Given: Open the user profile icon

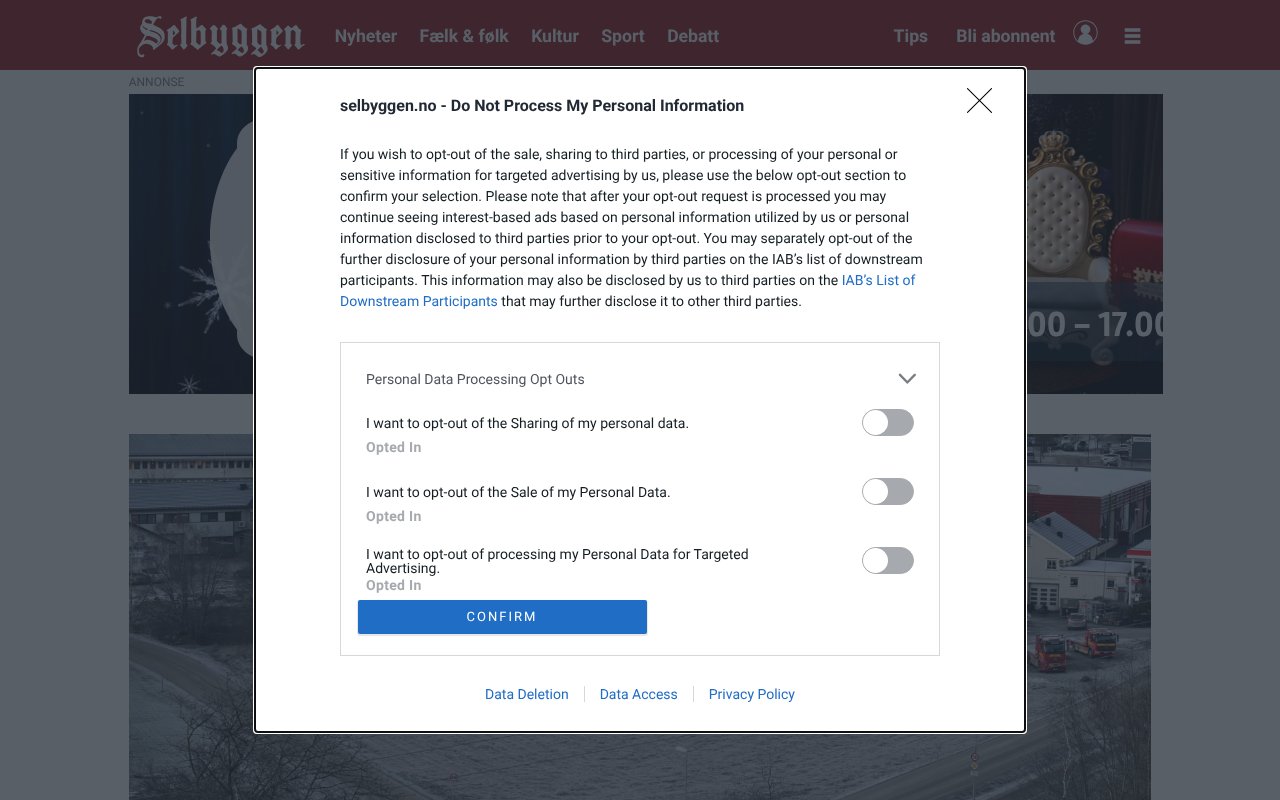Looking at the screenshot, I should (1085, 33).
